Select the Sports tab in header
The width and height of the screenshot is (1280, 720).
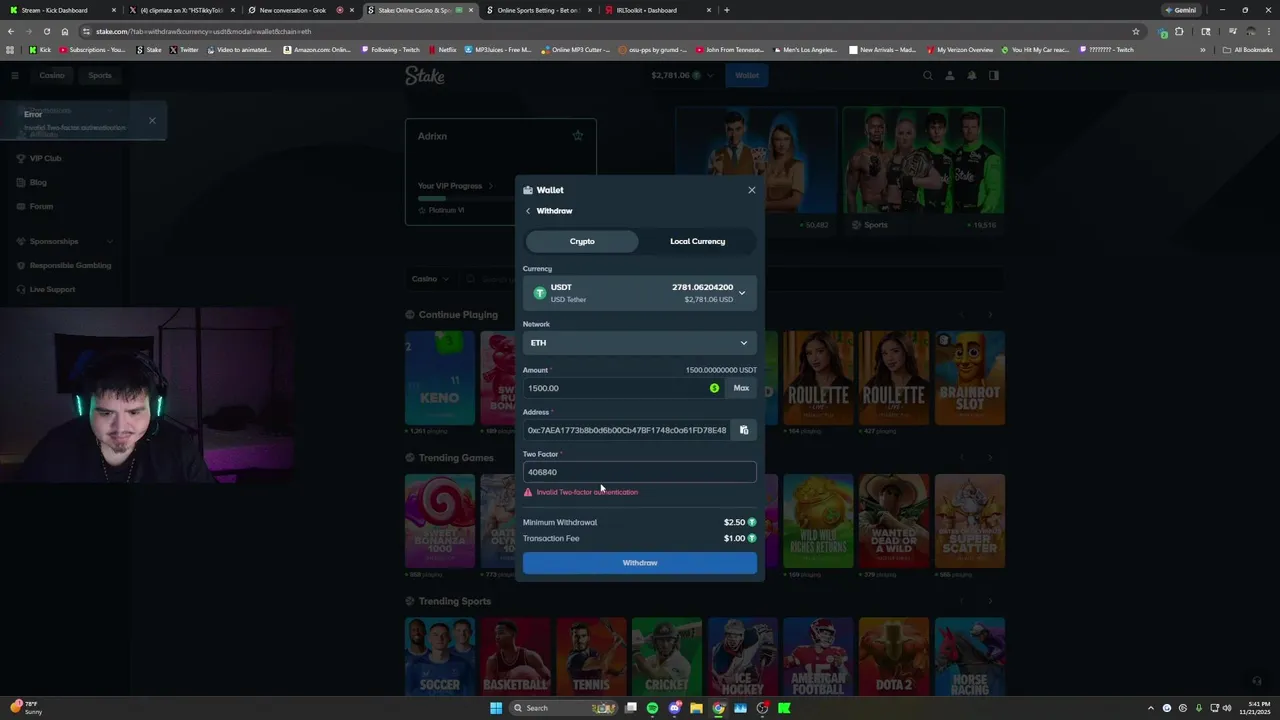[100, 75]
